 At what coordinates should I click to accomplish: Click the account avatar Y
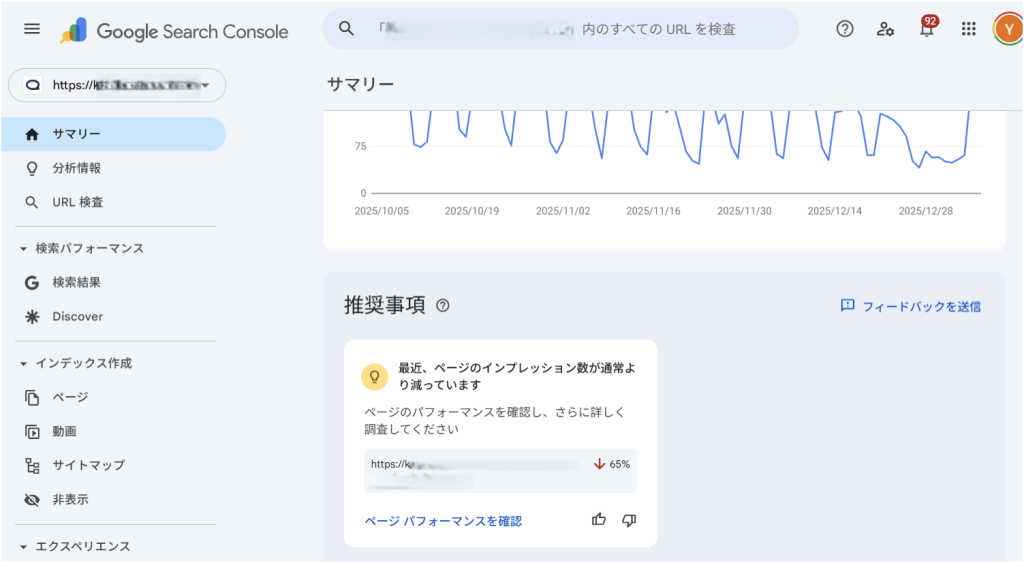pos(1006,29)
